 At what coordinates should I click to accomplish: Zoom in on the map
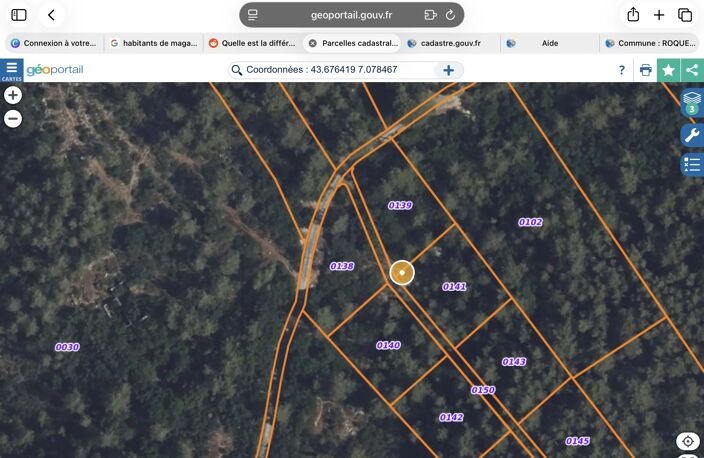click(x=13, y=95)
